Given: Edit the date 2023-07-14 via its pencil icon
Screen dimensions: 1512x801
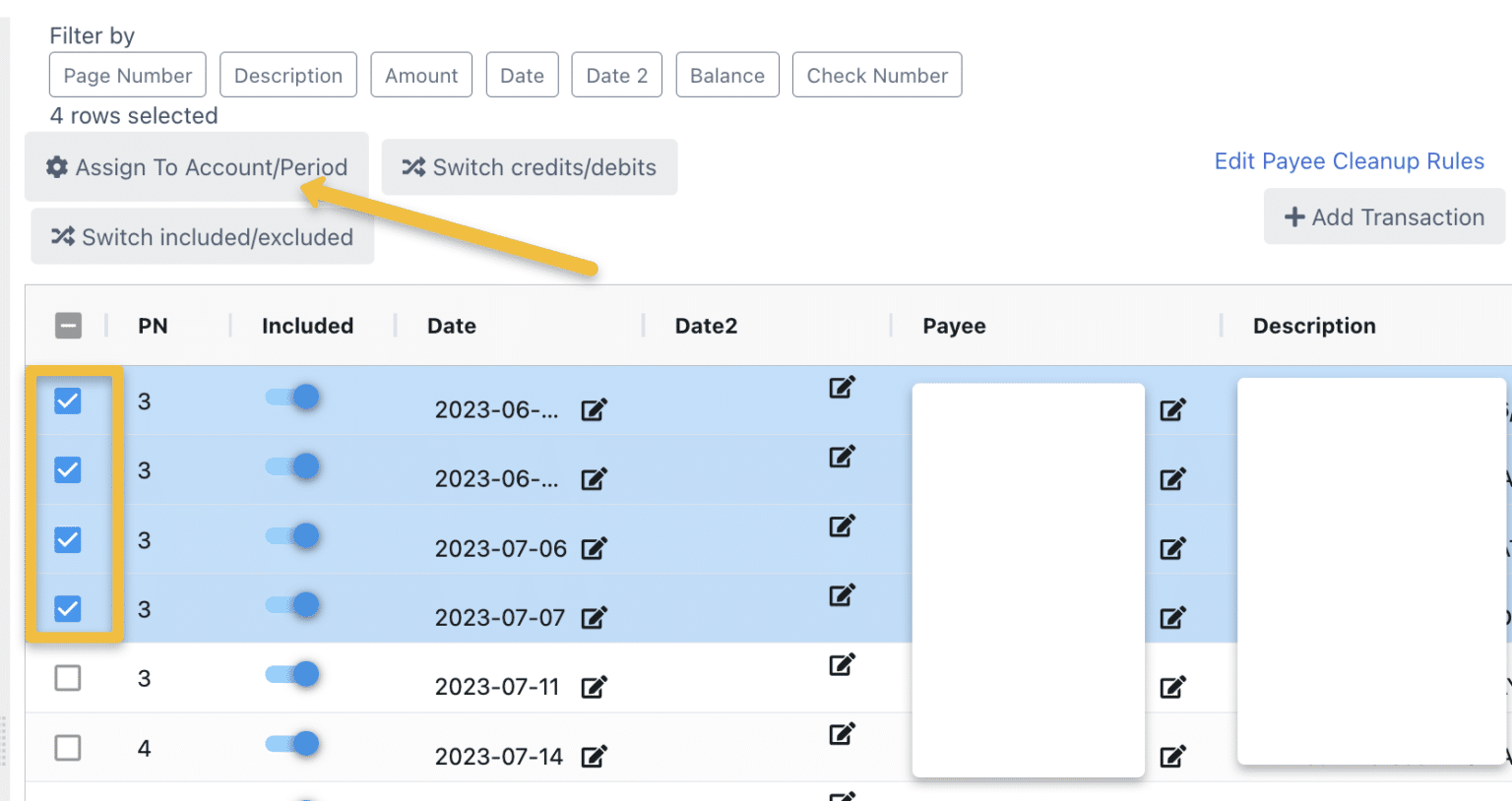Looking at the screenshot, I should pos(594,757).
